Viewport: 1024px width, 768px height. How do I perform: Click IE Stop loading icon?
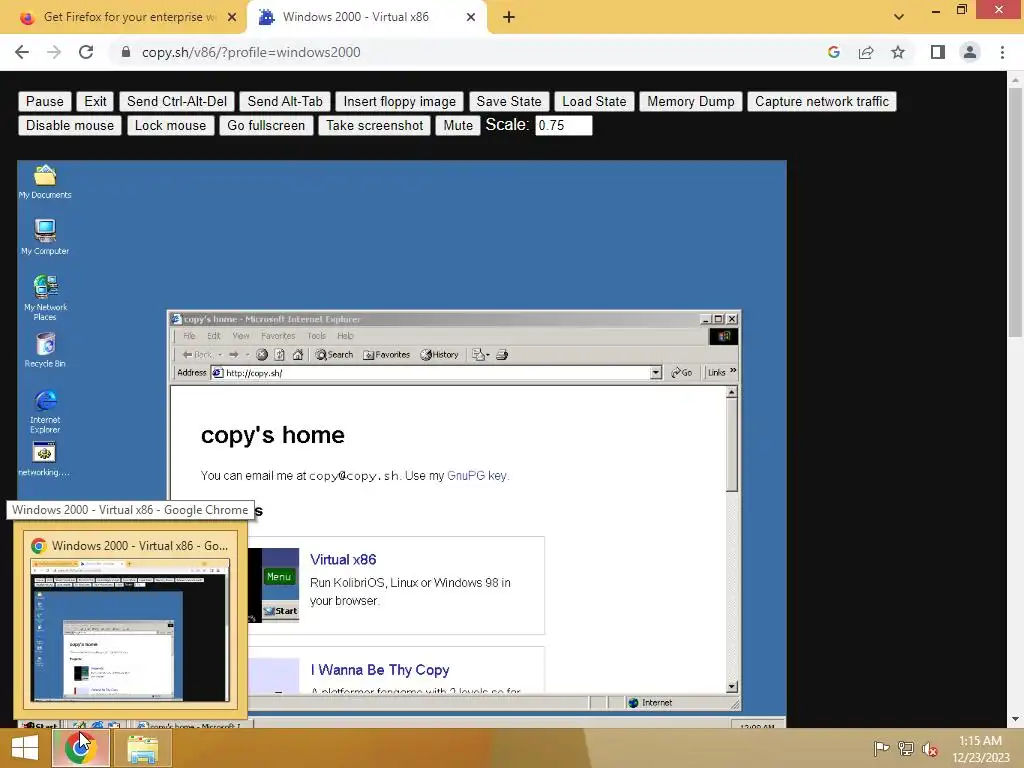coord(262,355)
